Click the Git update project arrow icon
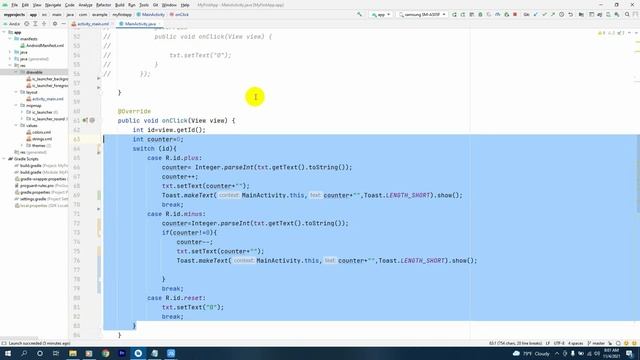 (535, 14)
